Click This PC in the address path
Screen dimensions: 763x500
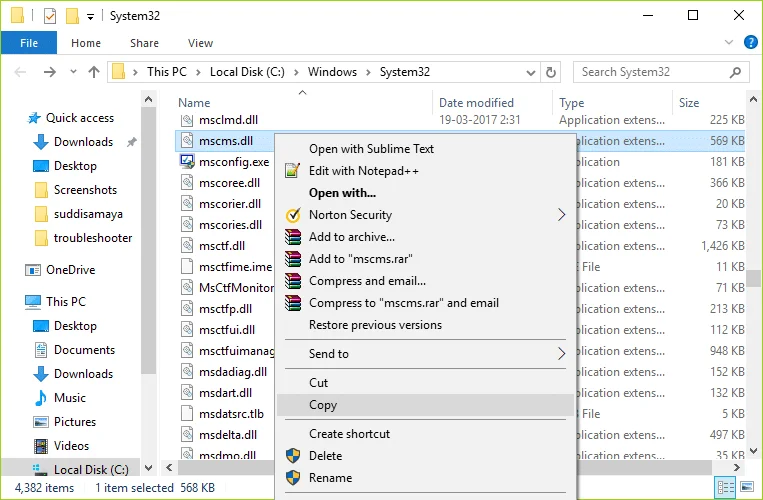coord(167,72)
